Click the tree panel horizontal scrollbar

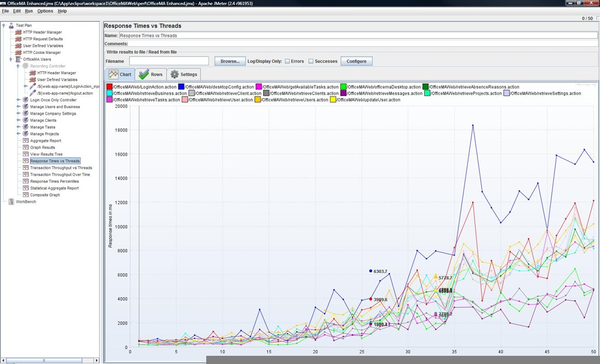50,361
